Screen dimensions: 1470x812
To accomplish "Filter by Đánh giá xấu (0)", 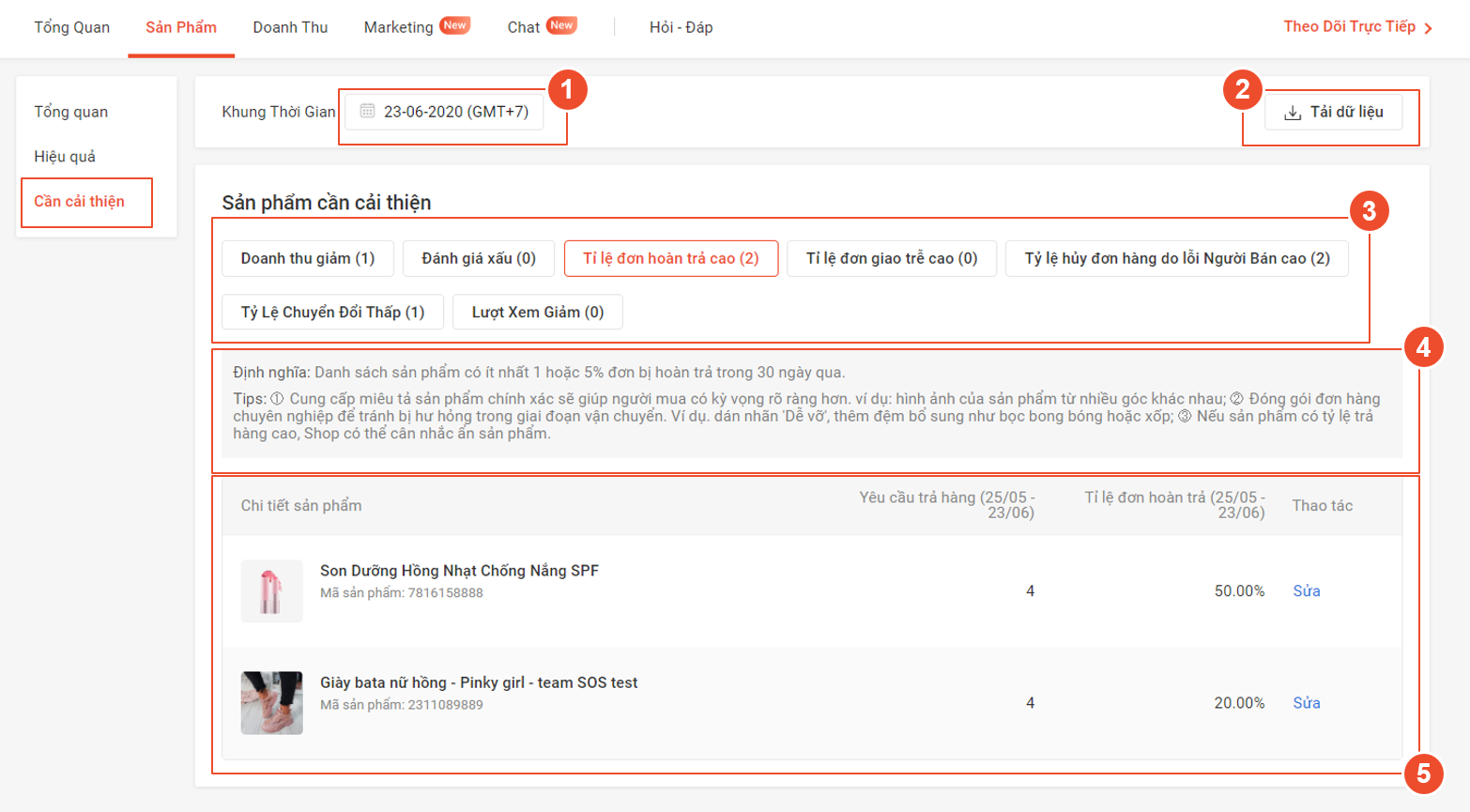I will click(x=479, y=258).
